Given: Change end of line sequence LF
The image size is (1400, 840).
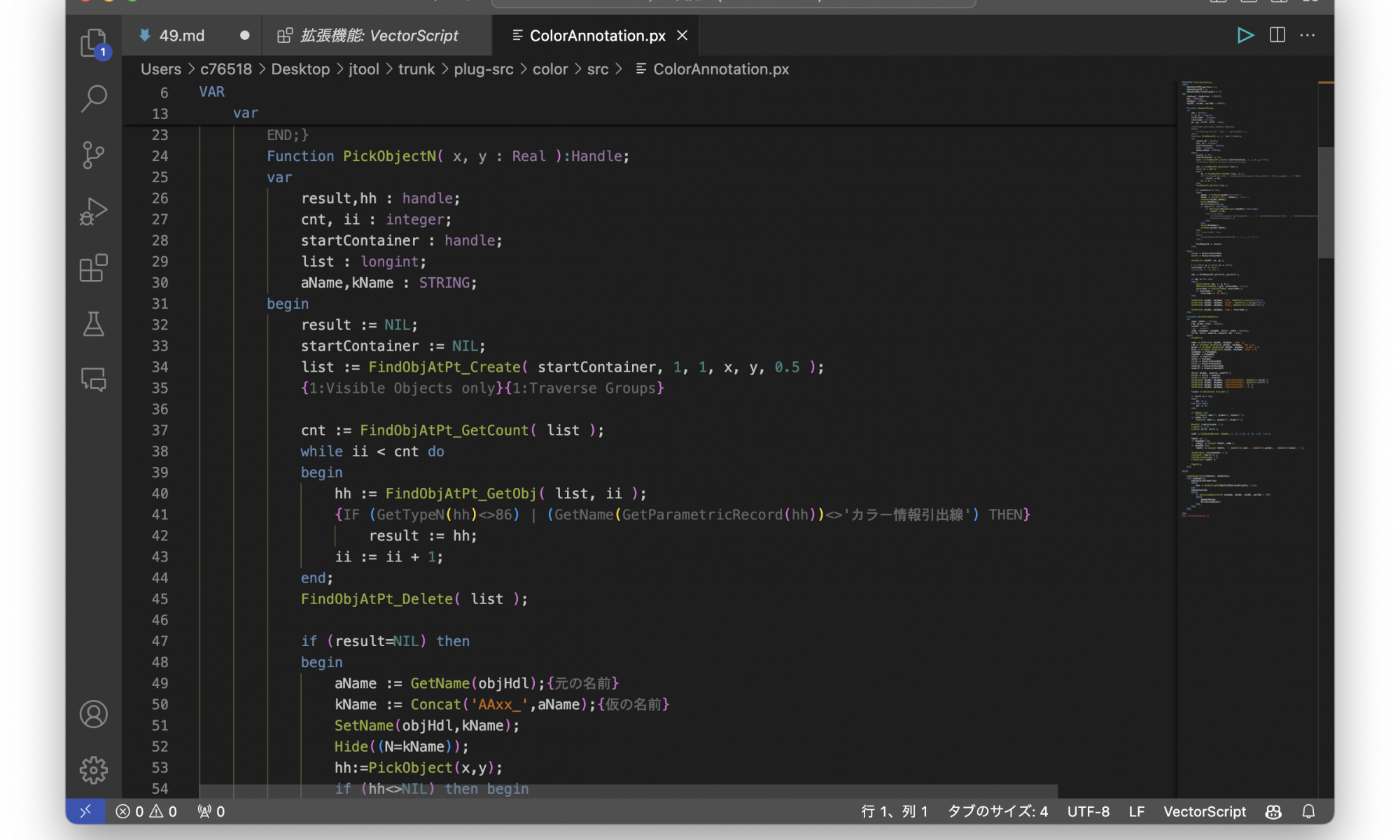Looking at the screenshot, I should coord(1136,811).
